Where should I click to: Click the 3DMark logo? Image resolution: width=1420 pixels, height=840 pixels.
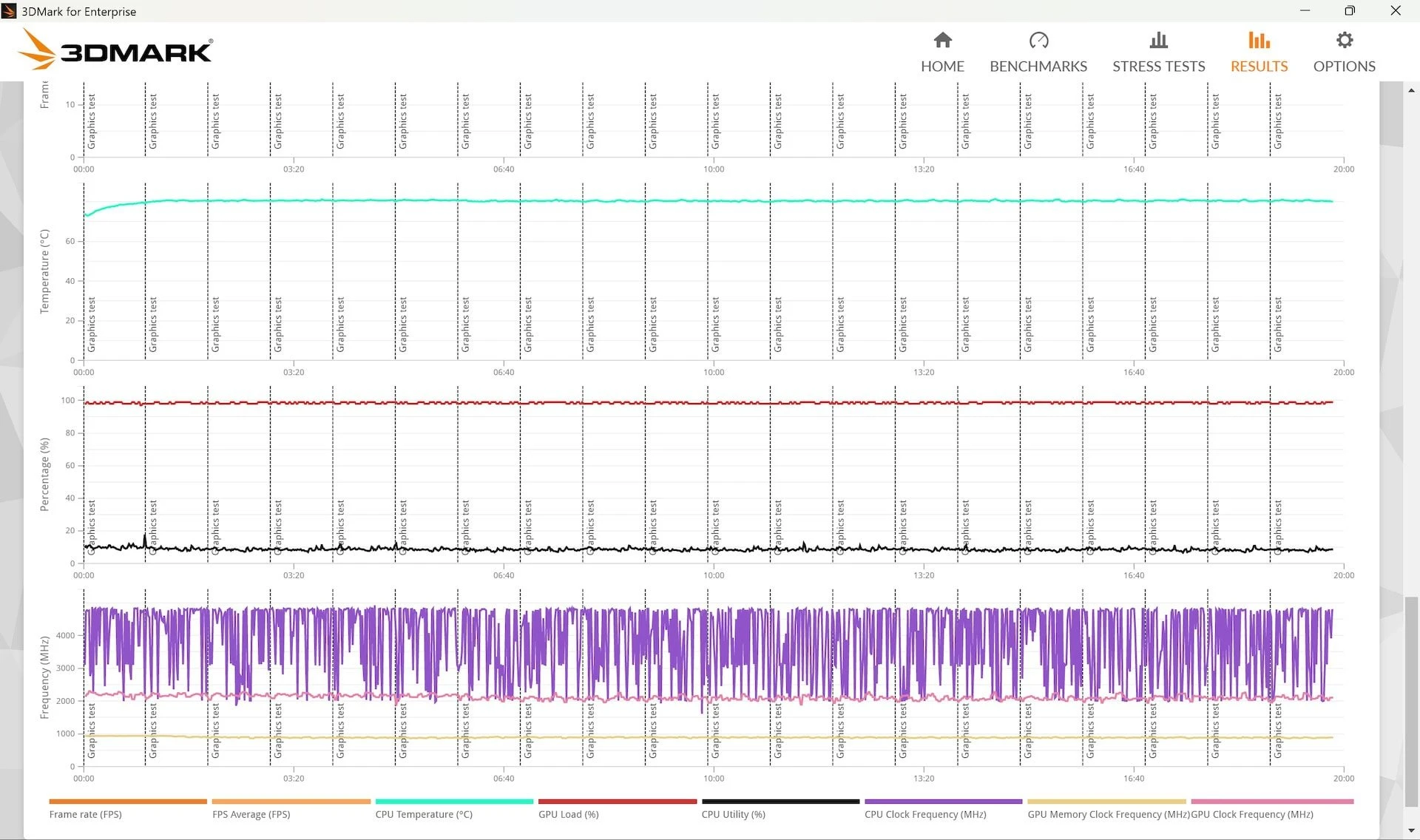point(115,50)
